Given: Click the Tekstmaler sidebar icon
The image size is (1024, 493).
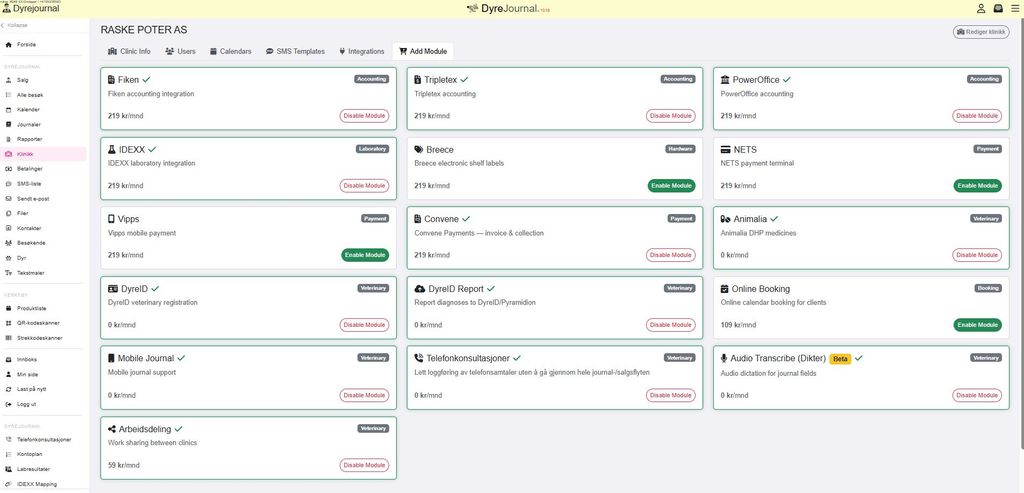Looking at the screenshot, I should pyautogui.click(x=8, y=273).
